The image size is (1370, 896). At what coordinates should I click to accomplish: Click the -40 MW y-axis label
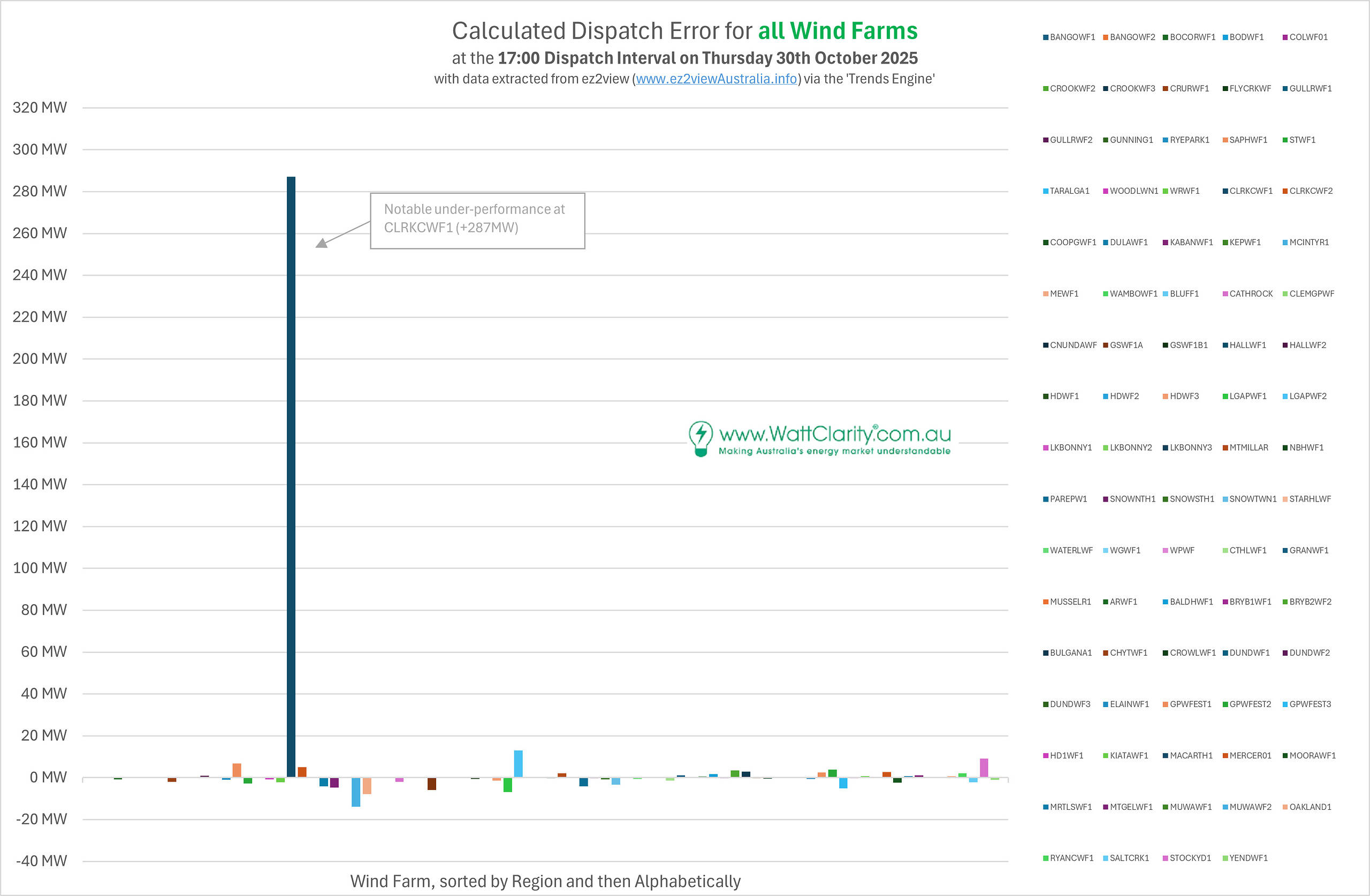41,861
